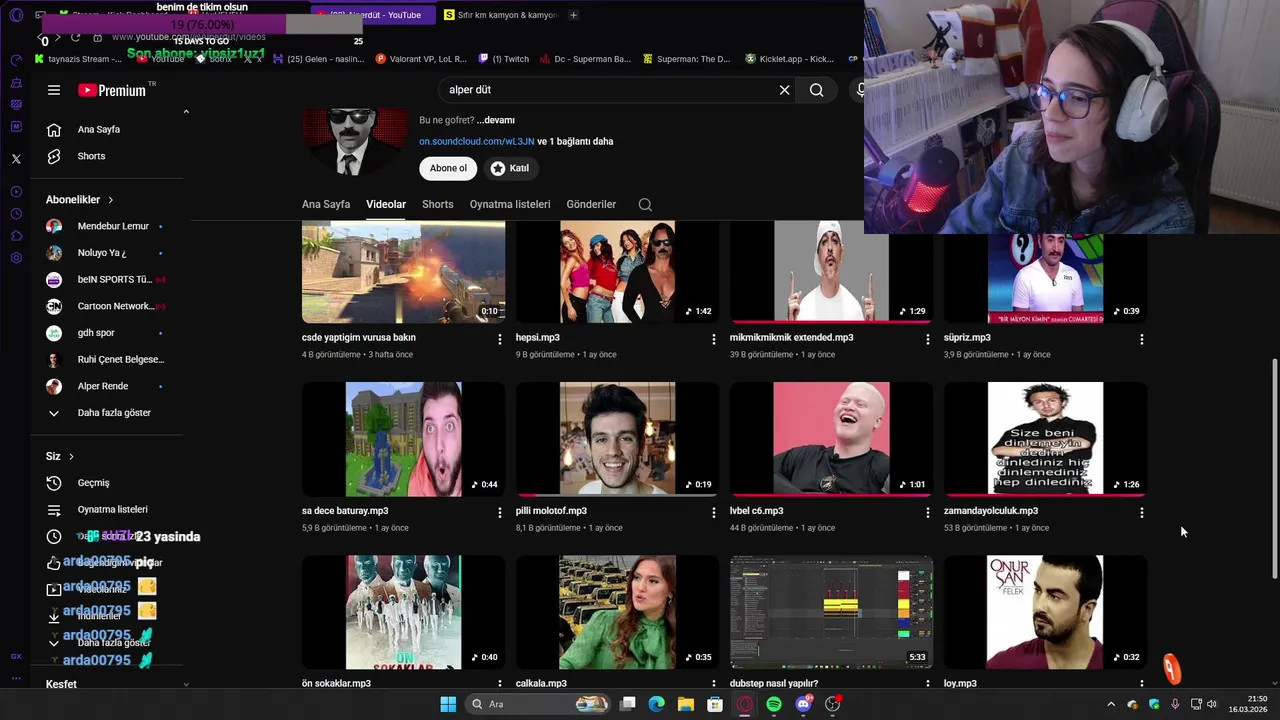Click the Katıl join button

509,168
